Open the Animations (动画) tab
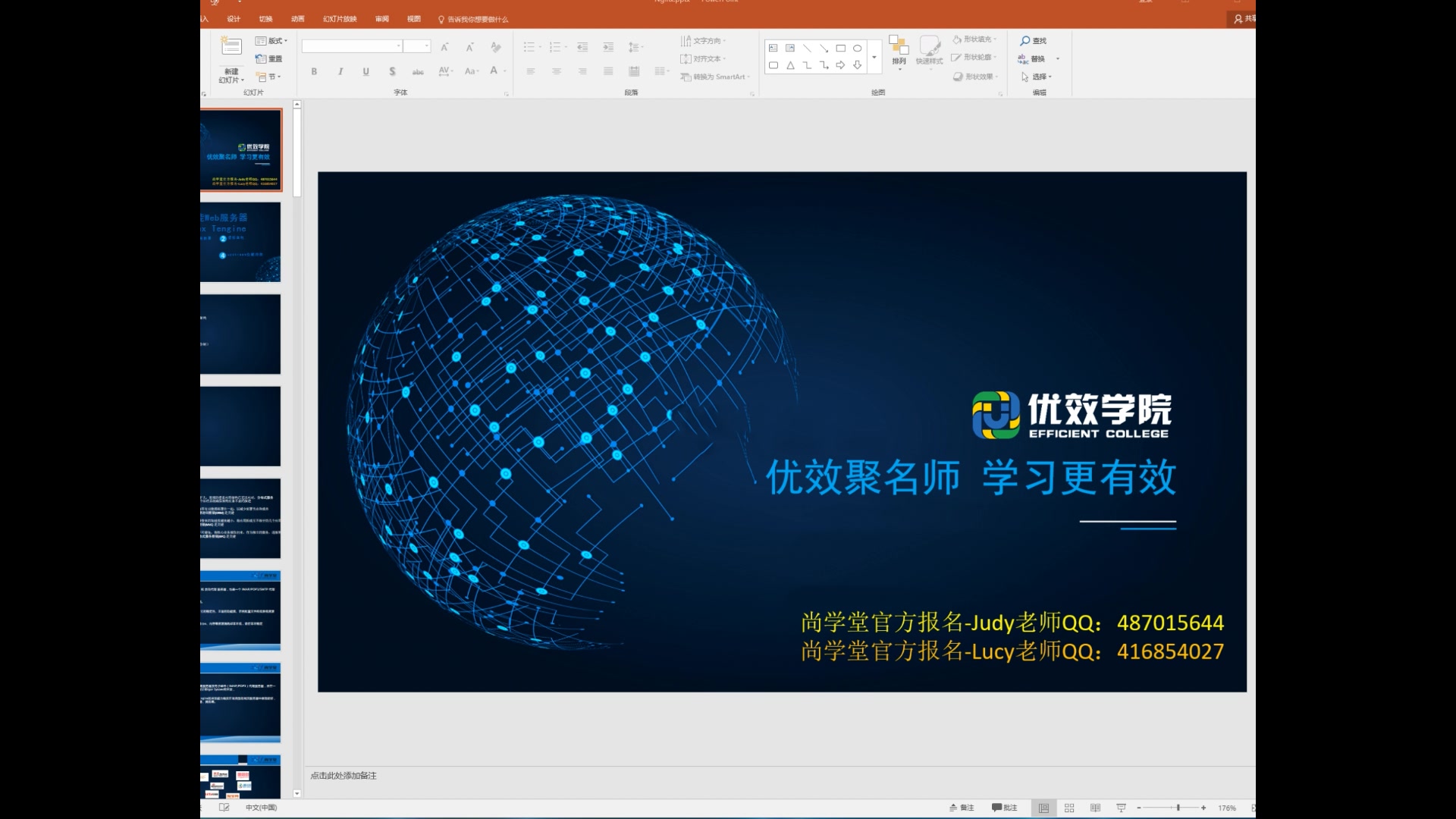Image resolution: width=1456 pixels, height=819 pixels. pos(297,19)
